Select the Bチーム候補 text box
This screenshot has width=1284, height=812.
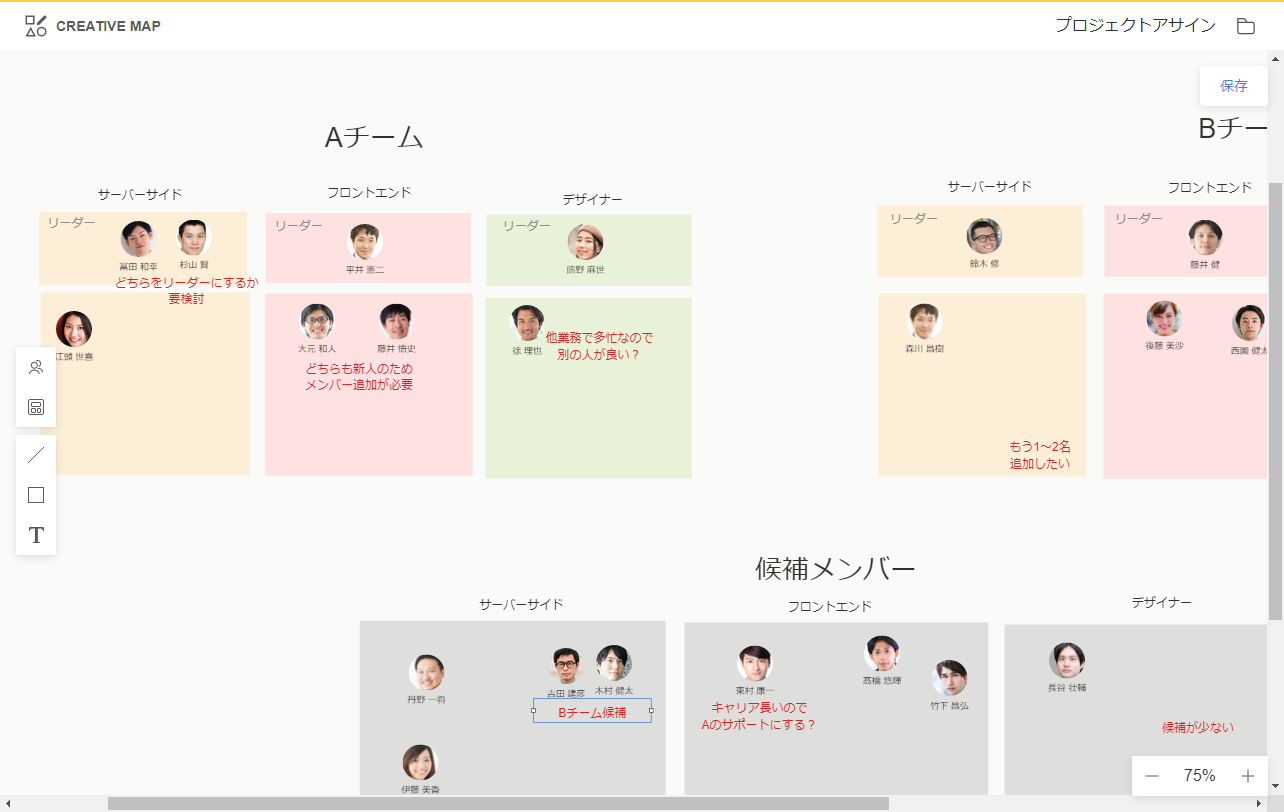tap(592, 711)
